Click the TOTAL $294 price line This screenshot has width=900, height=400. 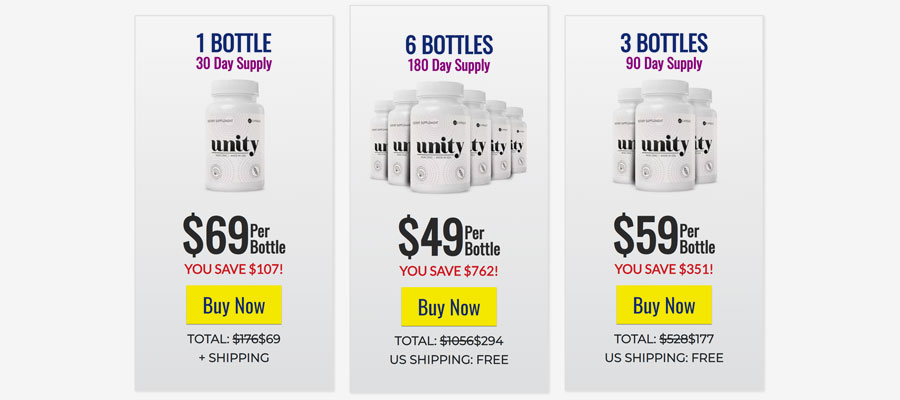tap(449, 341)
